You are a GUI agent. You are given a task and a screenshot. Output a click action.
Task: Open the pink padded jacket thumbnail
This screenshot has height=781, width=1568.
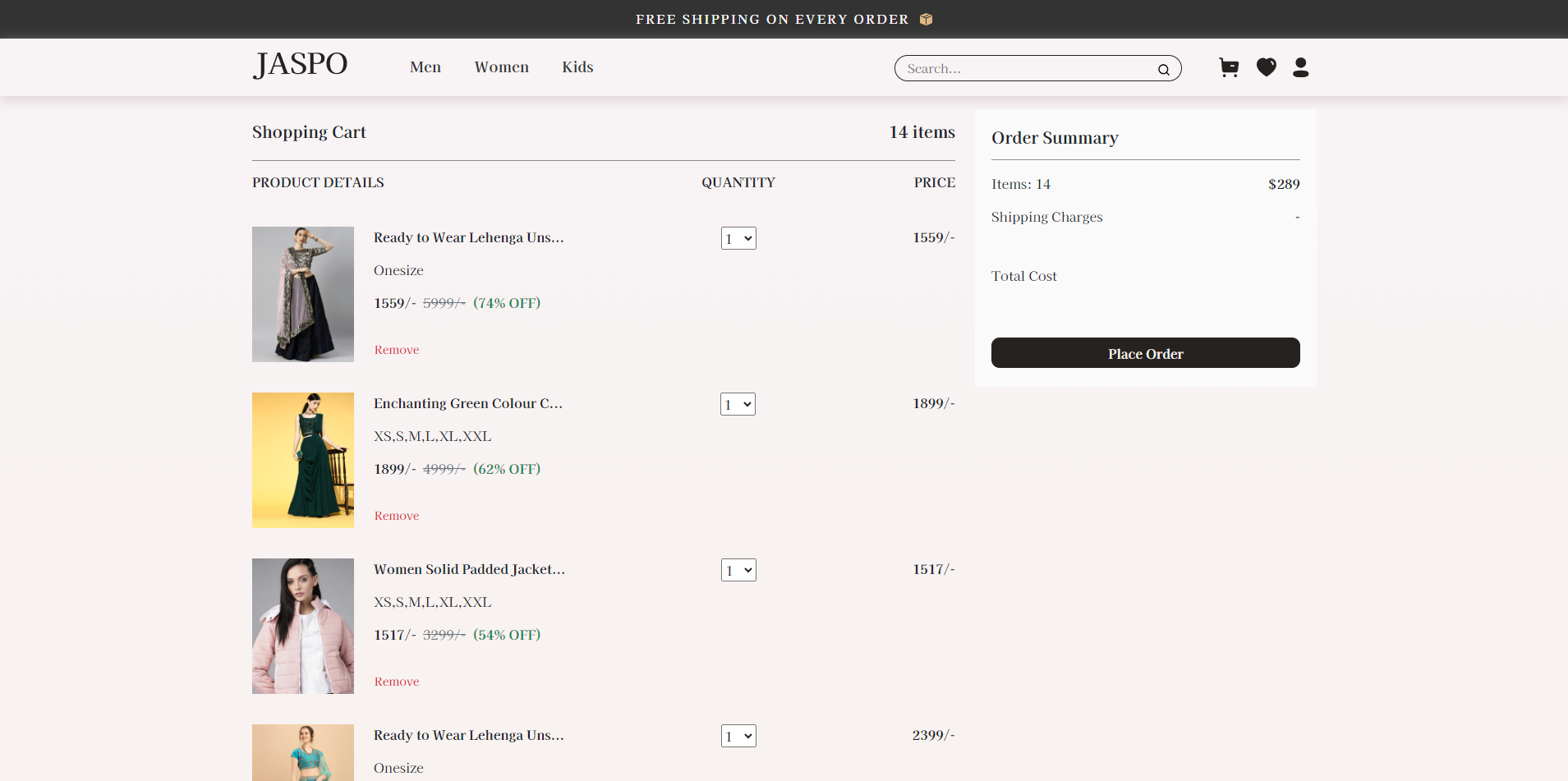pyautogui.click(x=303, y=626)
